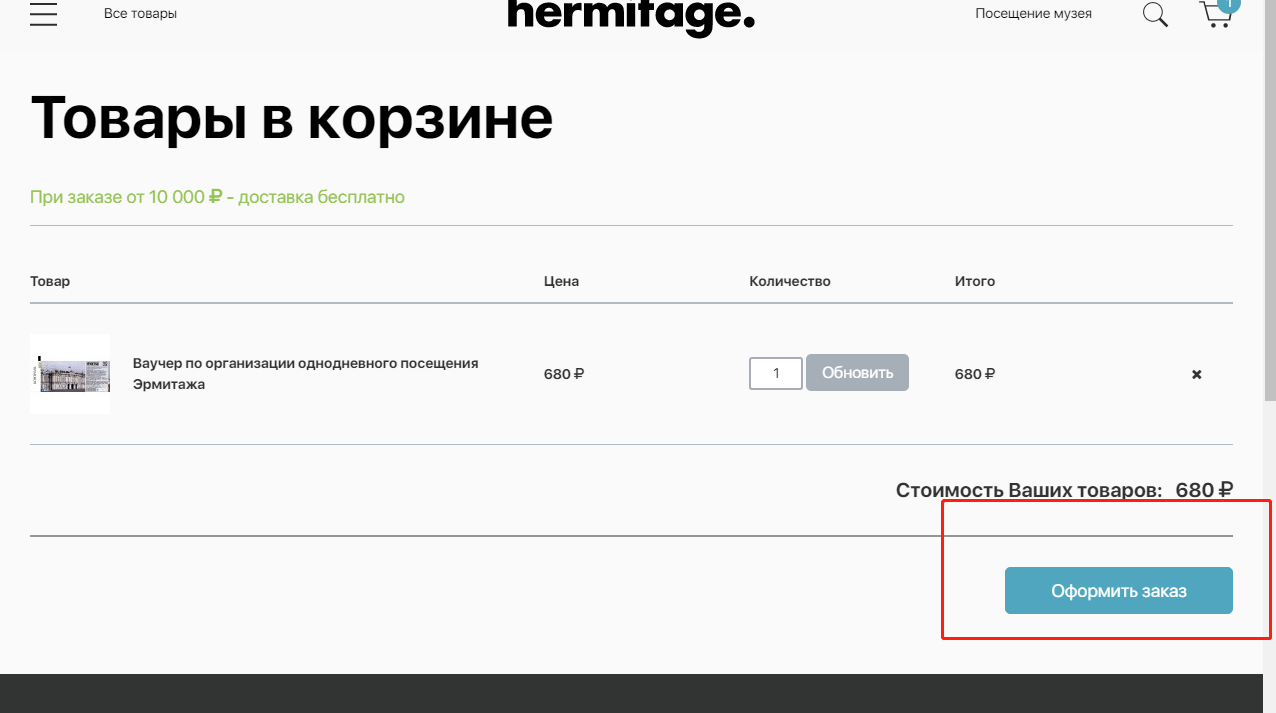
Task: Open the Посещение музея link
Action: pos(1033,14)
